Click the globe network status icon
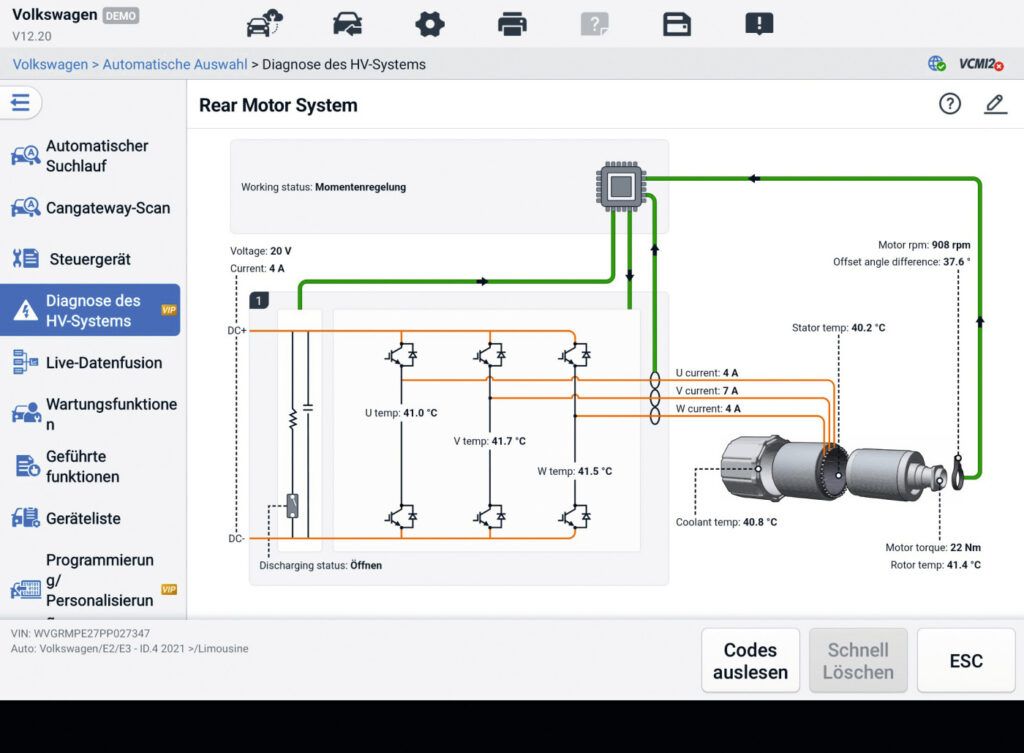1024x753 pixels. [937, 64]
